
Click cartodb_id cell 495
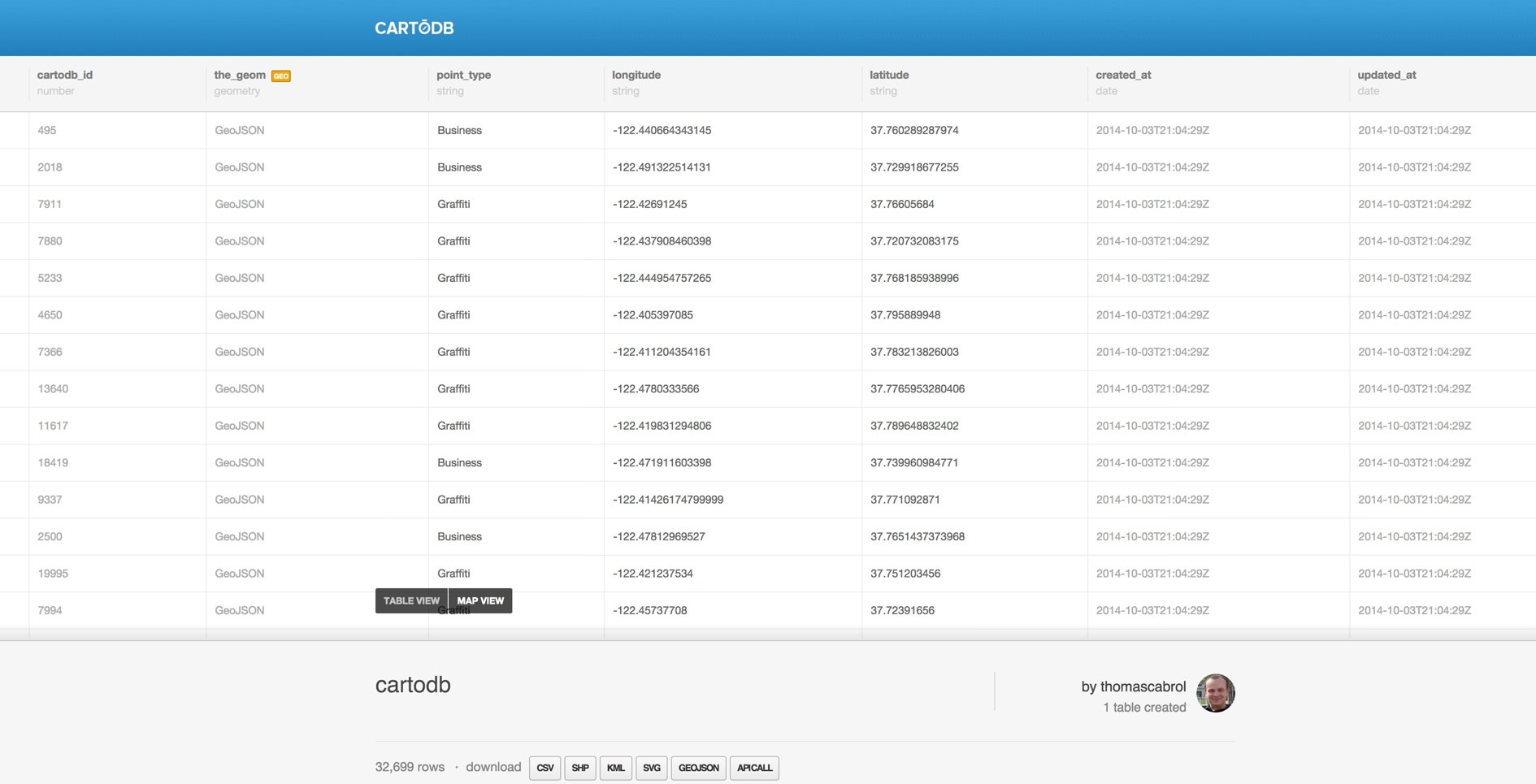(x=47, y=130)
